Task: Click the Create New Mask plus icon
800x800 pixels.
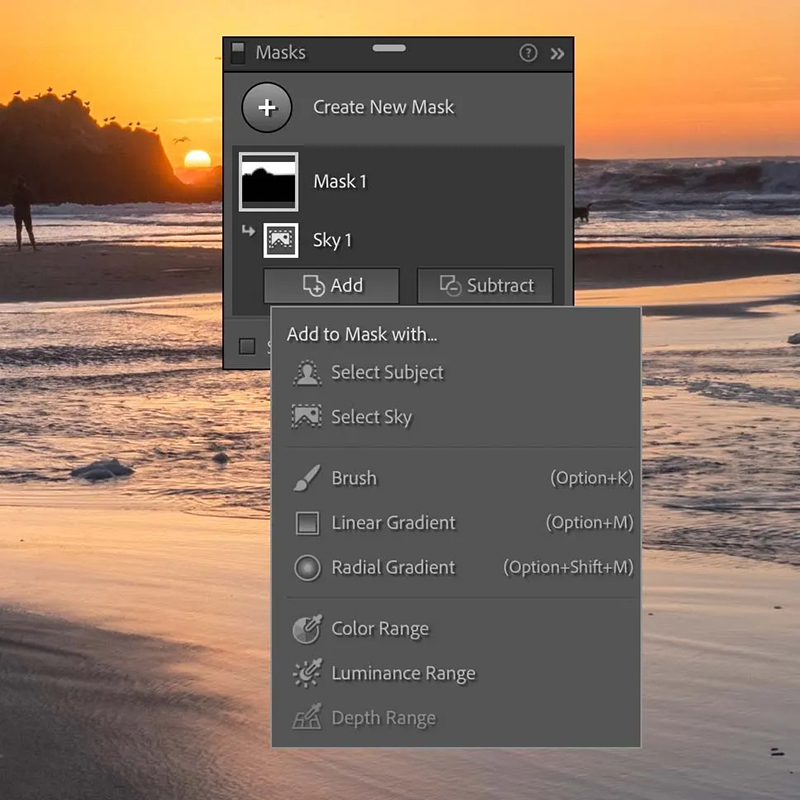Action: click(x=267, y=108)
